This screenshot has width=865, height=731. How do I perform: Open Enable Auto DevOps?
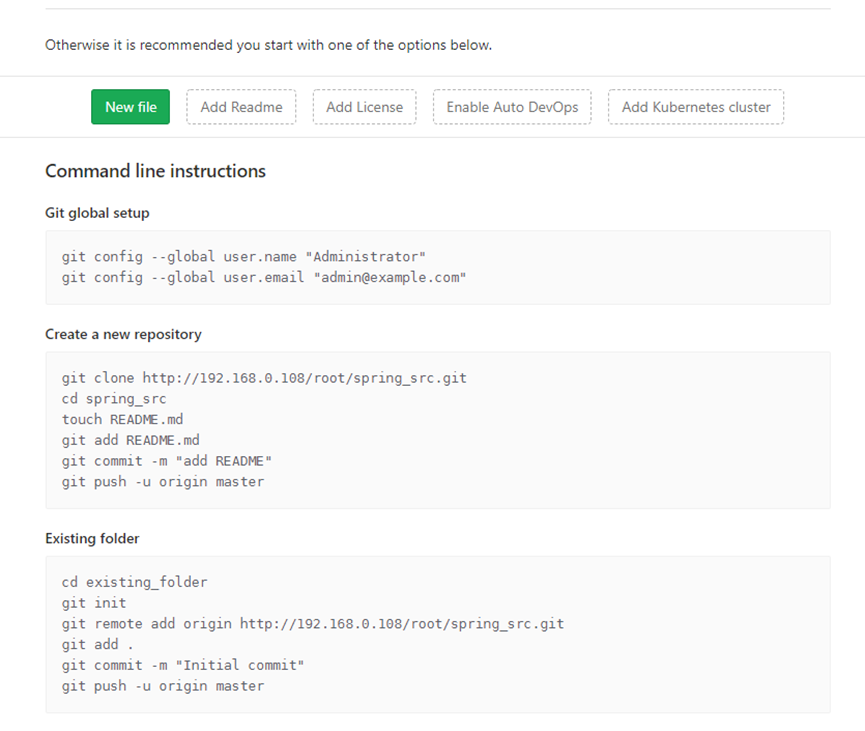tap(512, 106)
